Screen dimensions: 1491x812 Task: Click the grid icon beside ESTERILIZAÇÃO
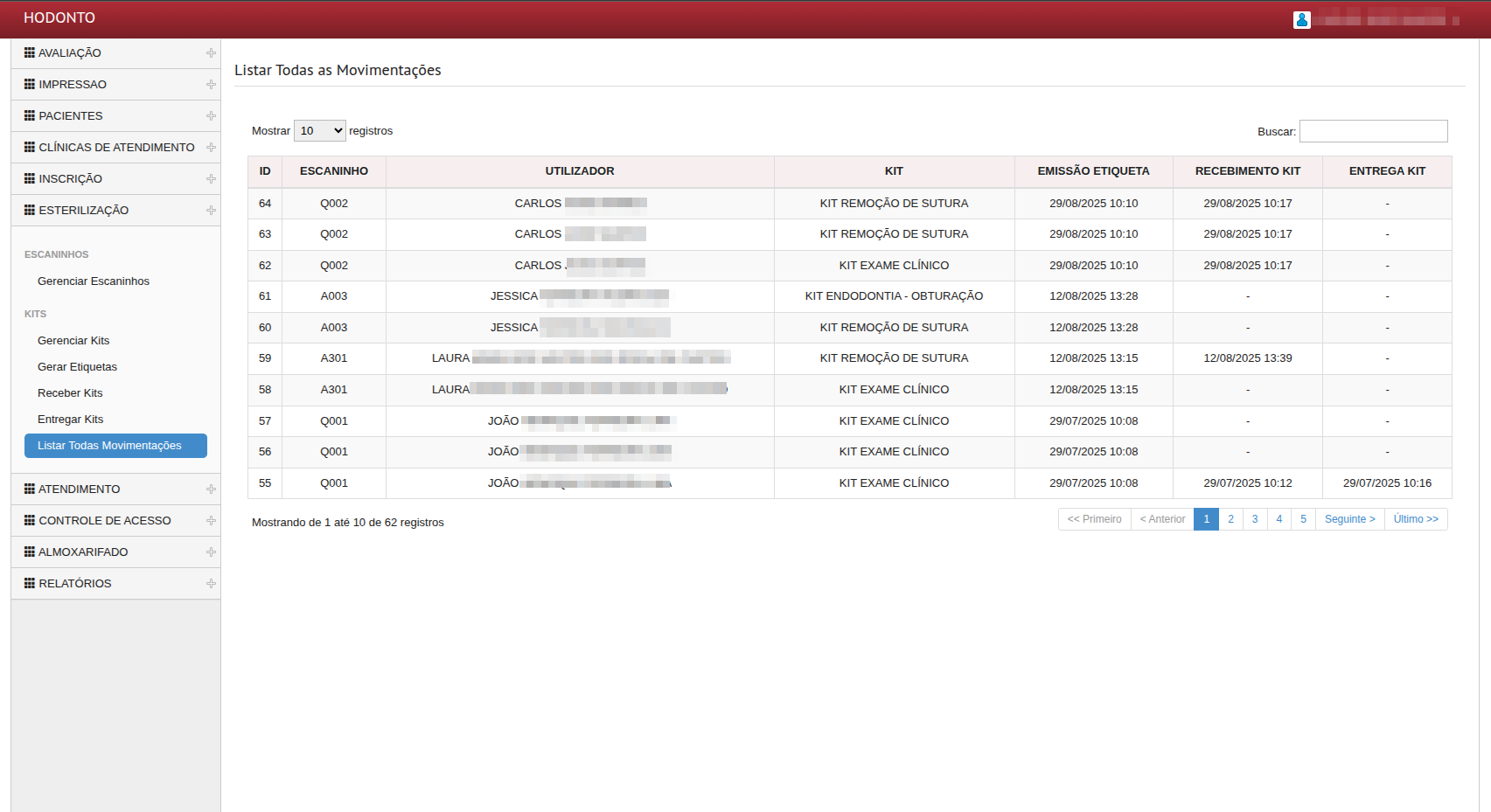[30, 210]
